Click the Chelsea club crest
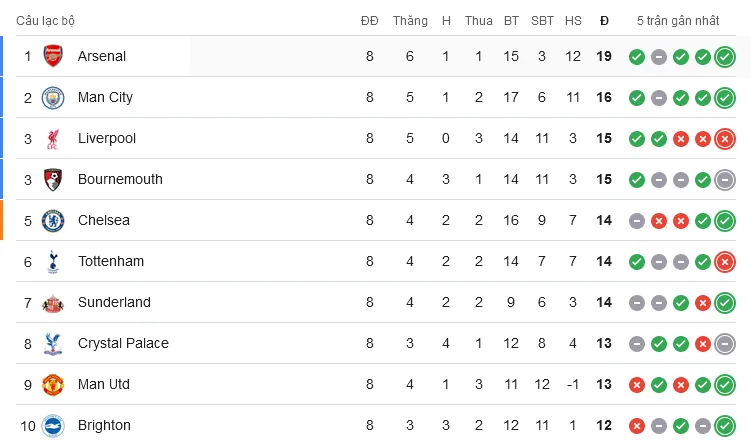751x444 pixels. (x=53, y=220)
